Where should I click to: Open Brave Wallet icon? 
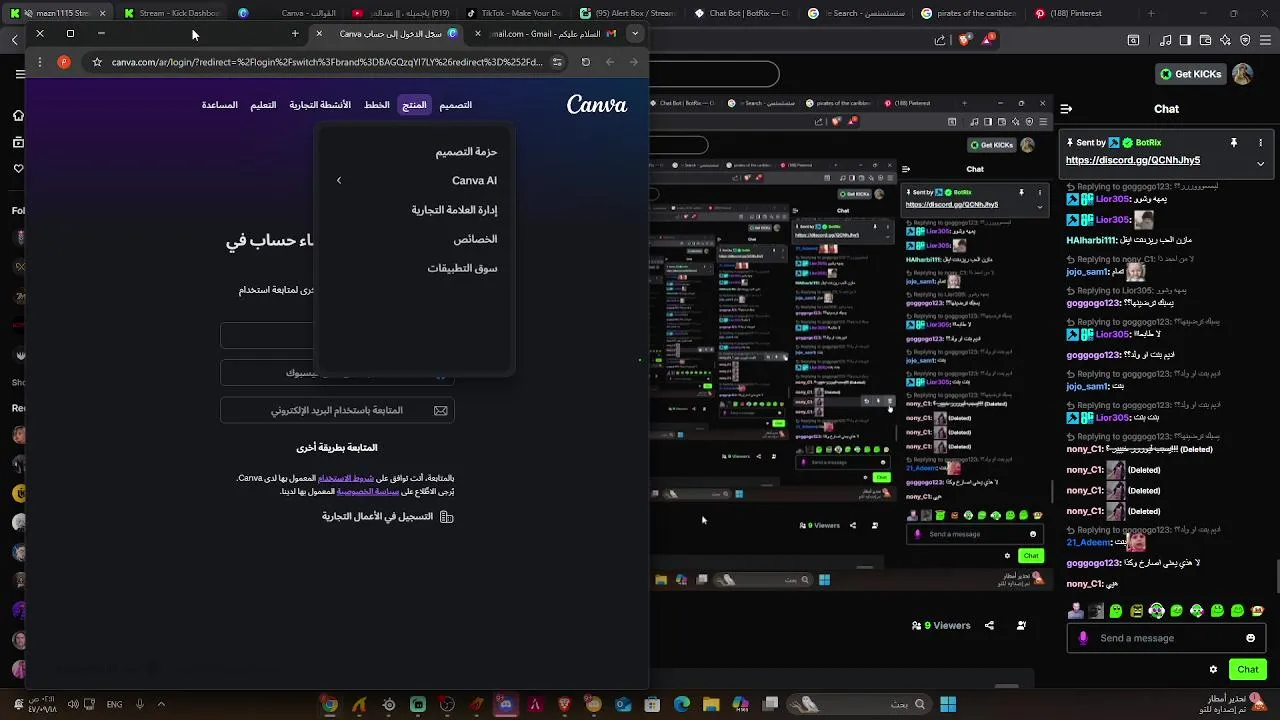pyautogui.click(x=1206, y=40)
